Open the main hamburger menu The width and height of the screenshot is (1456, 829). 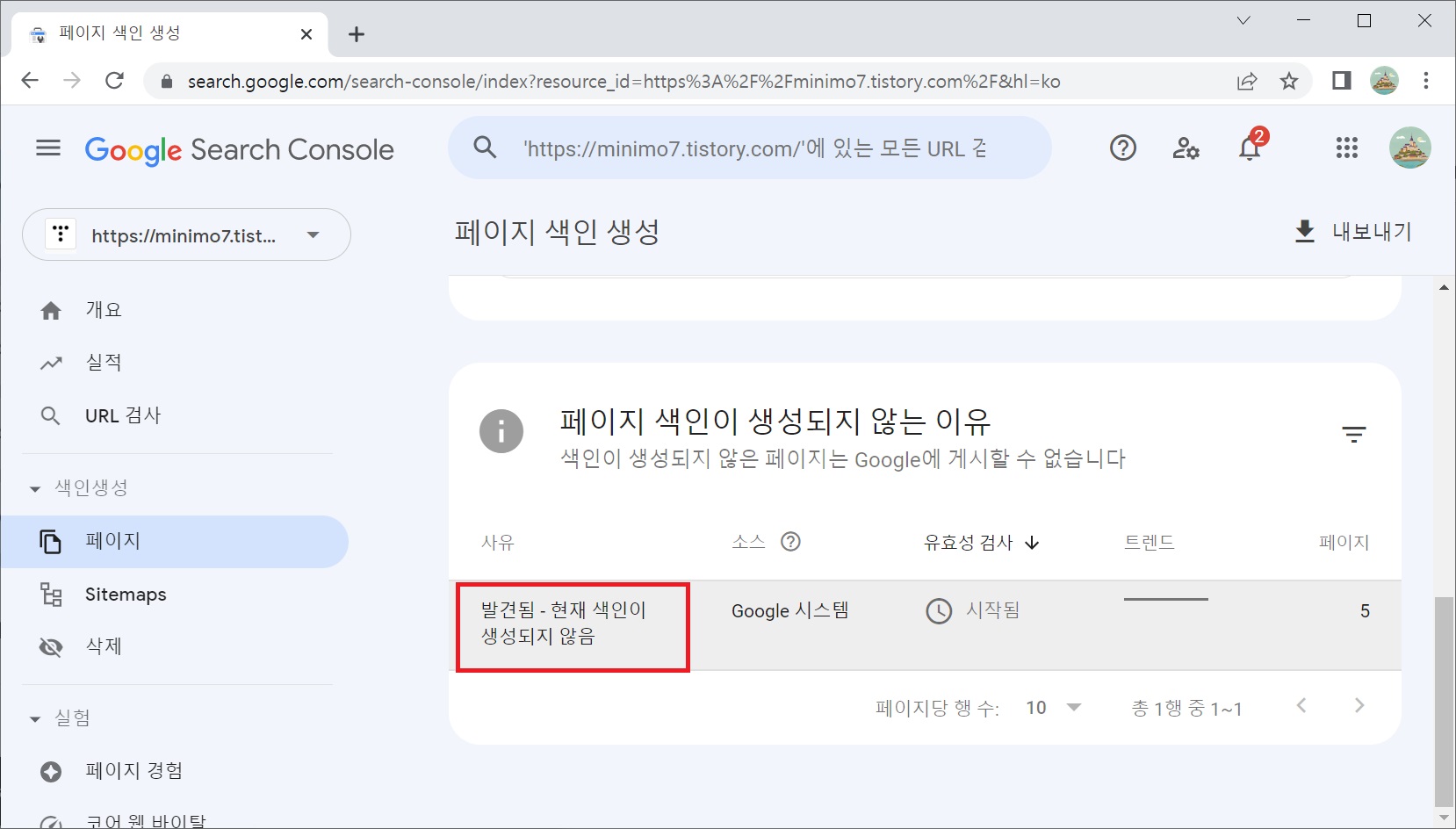(48, 148)
